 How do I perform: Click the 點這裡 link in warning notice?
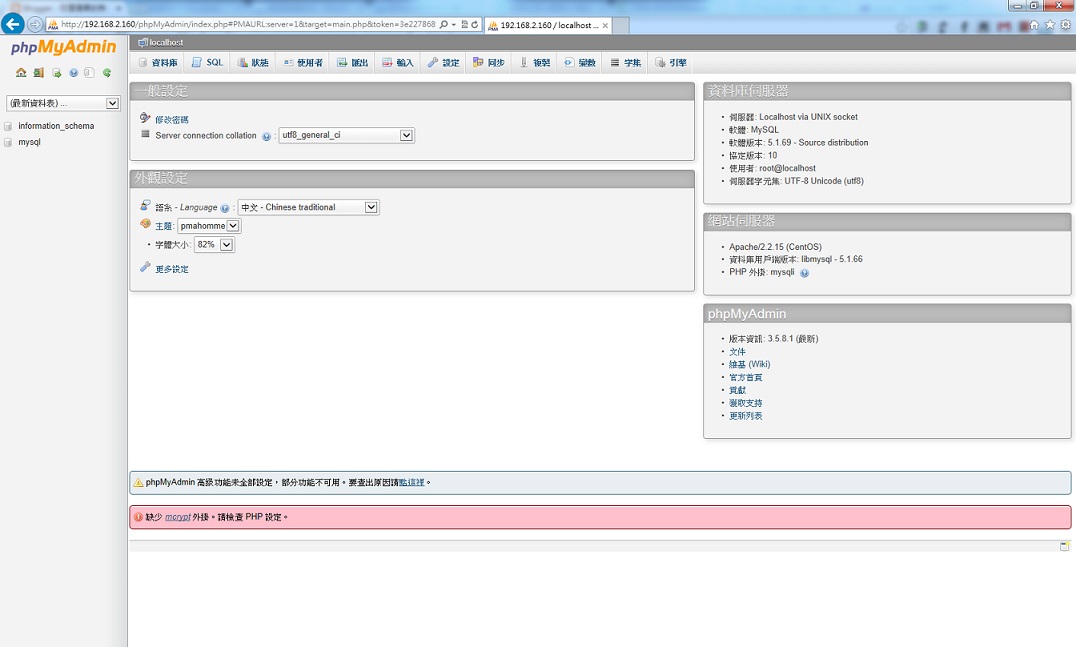point(412,483)
